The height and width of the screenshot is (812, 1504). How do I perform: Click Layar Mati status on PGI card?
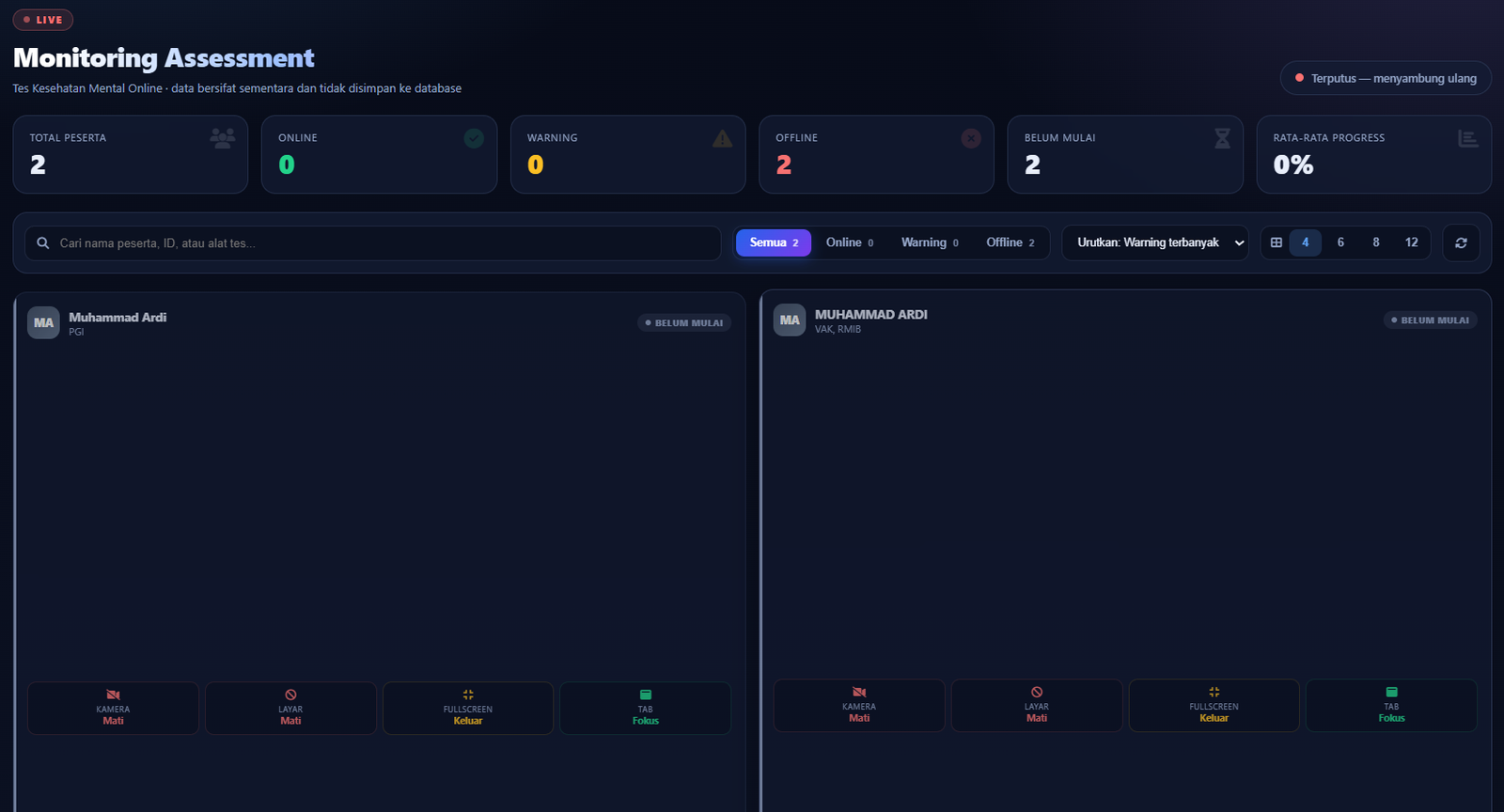290,709
